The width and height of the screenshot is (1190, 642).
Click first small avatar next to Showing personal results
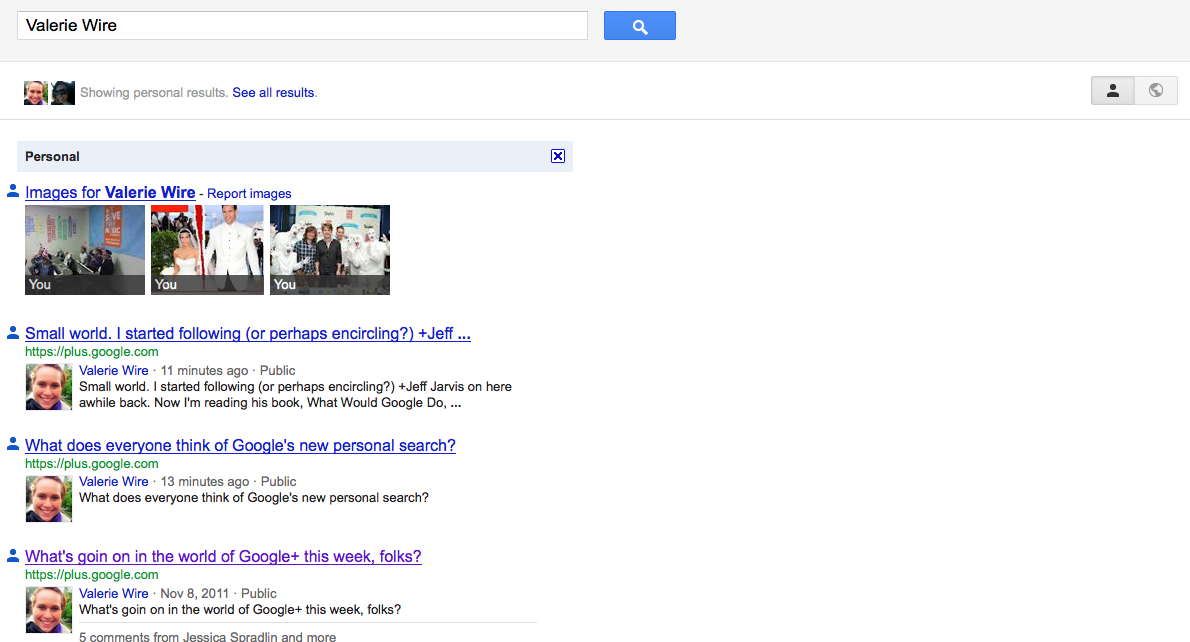[x=35, y=93]
